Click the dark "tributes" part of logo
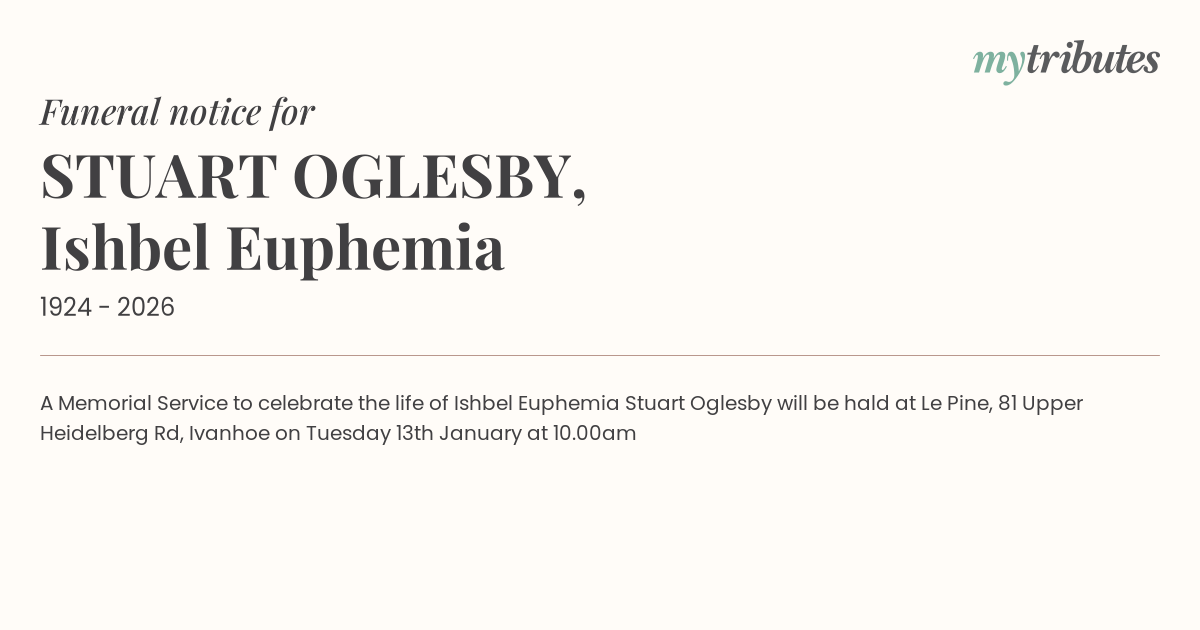The image size is (1200, 630). coord(1092,59)
